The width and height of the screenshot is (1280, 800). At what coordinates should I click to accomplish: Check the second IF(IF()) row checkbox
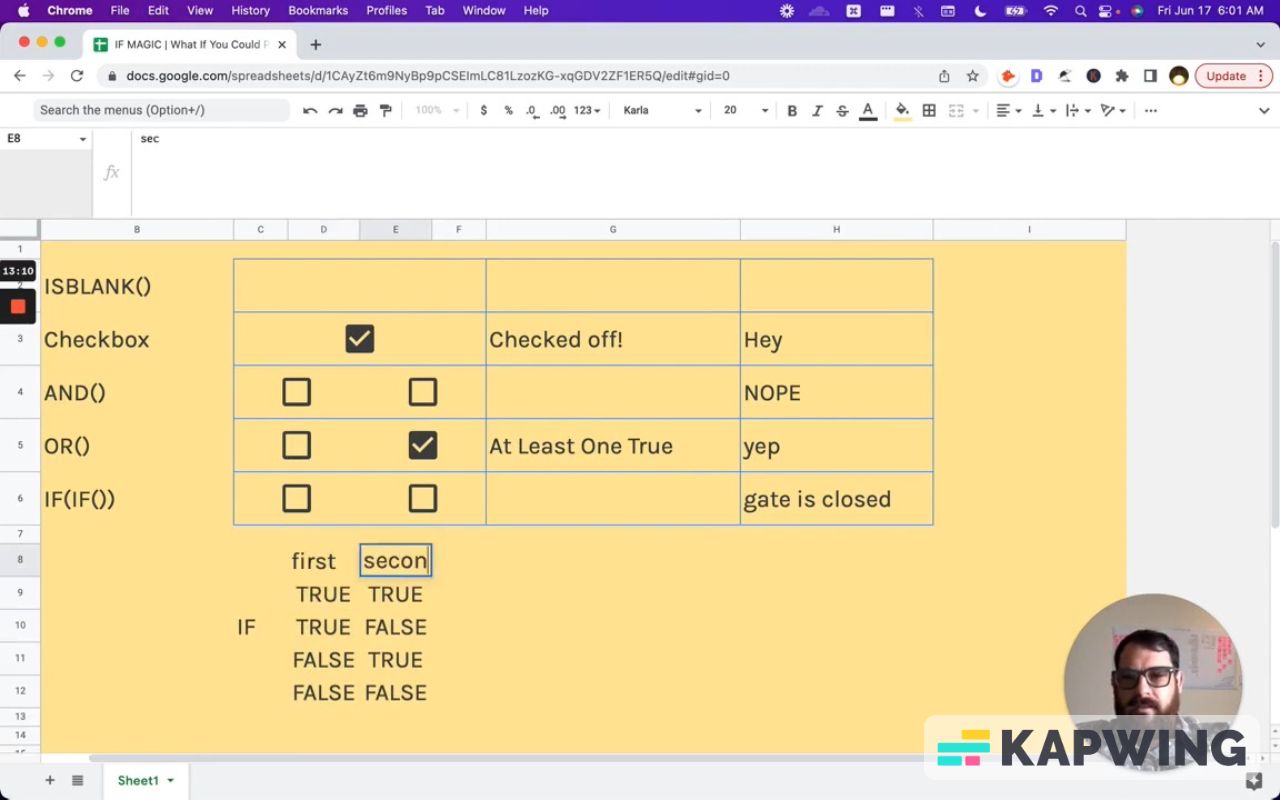423,498
